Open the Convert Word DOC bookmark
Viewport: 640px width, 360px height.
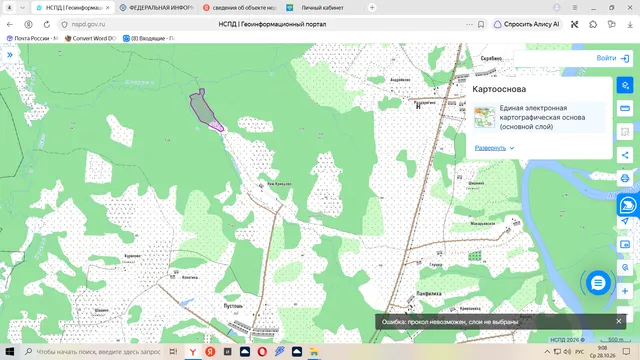[91, 38]
